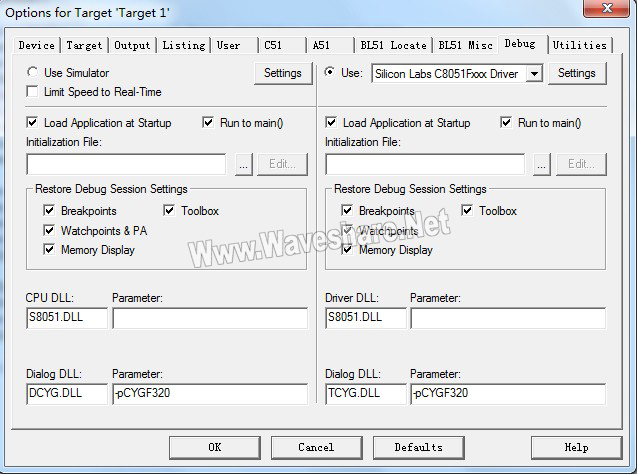The image size is (637, 474).
Task: Click the Defaults button
Action: 418,447
